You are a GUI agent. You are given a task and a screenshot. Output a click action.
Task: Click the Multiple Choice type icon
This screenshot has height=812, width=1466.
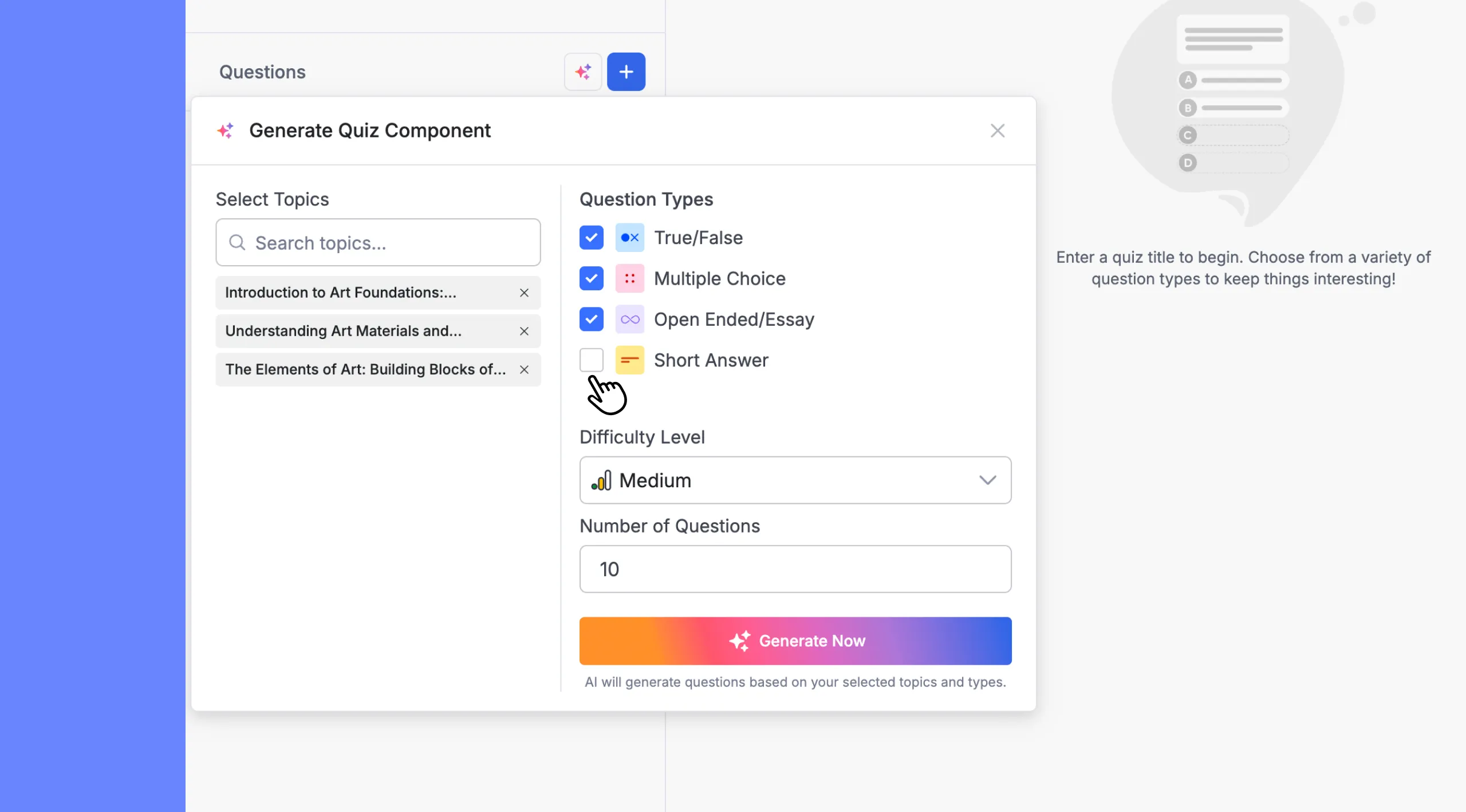coord(630,278)
